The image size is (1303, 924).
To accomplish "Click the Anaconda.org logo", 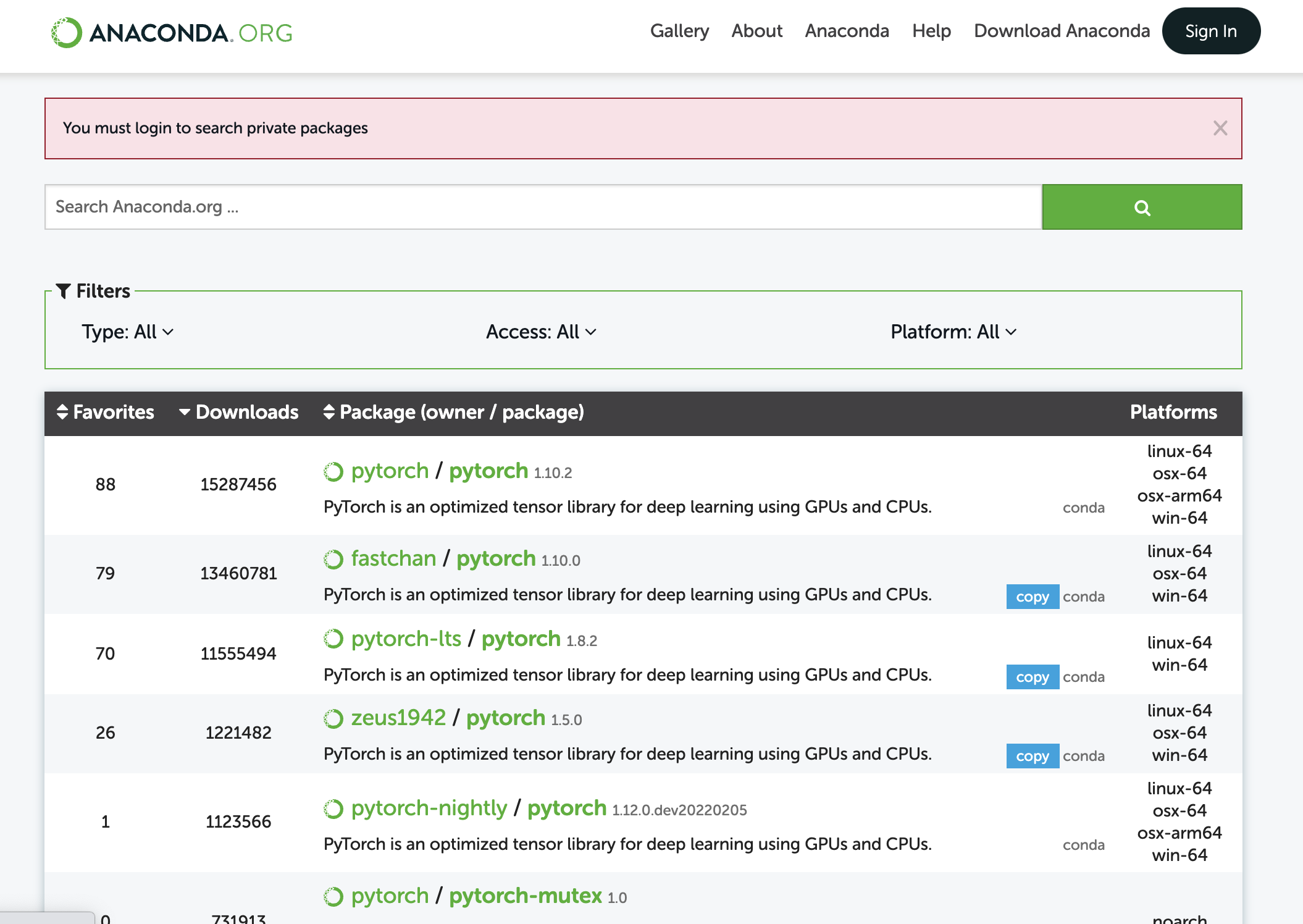I will pyautogui.click(x=172, y=32).
